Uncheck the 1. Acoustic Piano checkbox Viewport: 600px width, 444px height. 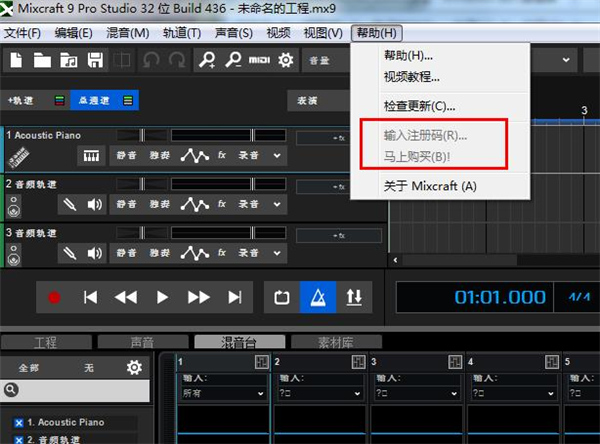coord(19,423)
